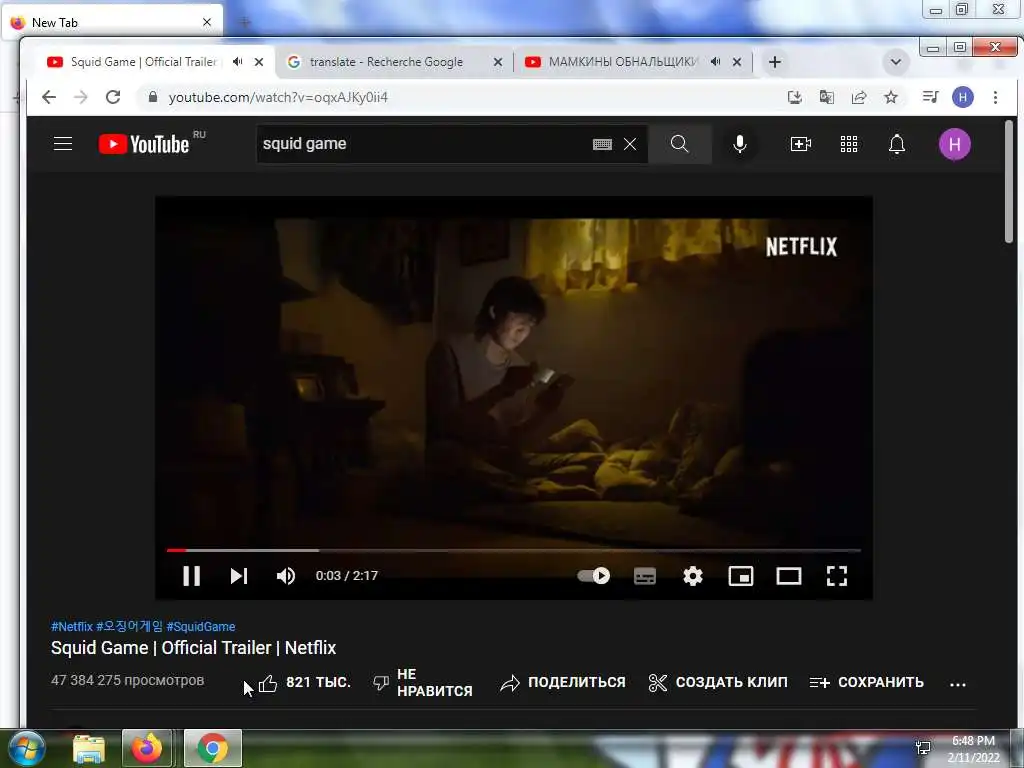This screenshot has width=1024, height=768.
Task: Open the on-screen keyboard in search box
Action: (602, 144)
